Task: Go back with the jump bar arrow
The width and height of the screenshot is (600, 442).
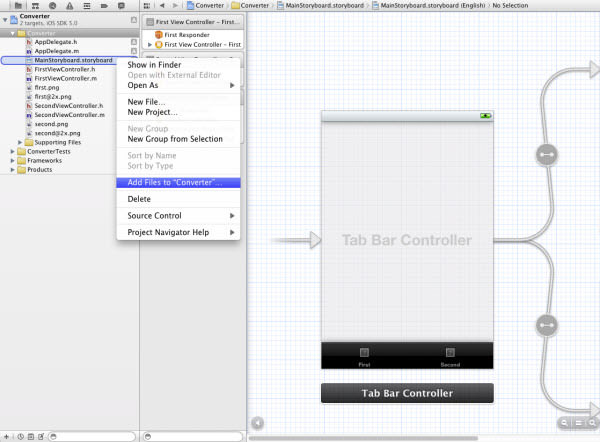Action: pyautogui.click(x=162, y=5)
